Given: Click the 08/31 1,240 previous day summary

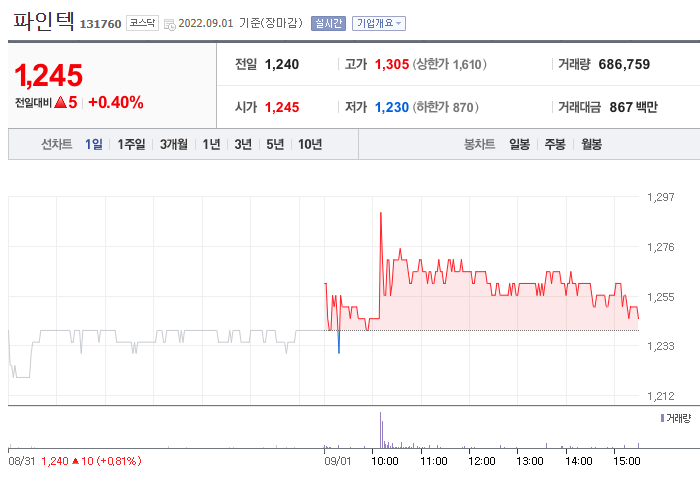Looking at the screenshot, I should [x=75, y=461].
